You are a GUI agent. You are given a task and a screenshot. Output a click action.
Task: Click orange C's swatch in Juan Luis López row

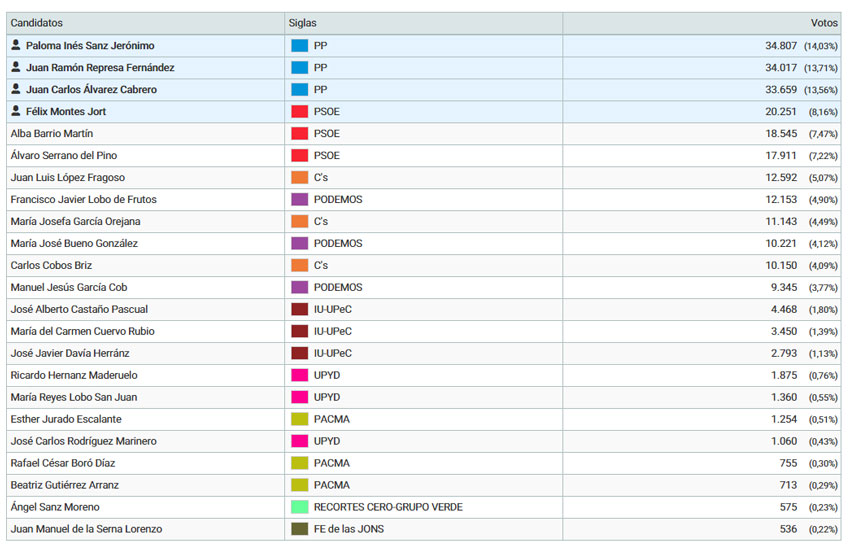click(x=299, y=178)
